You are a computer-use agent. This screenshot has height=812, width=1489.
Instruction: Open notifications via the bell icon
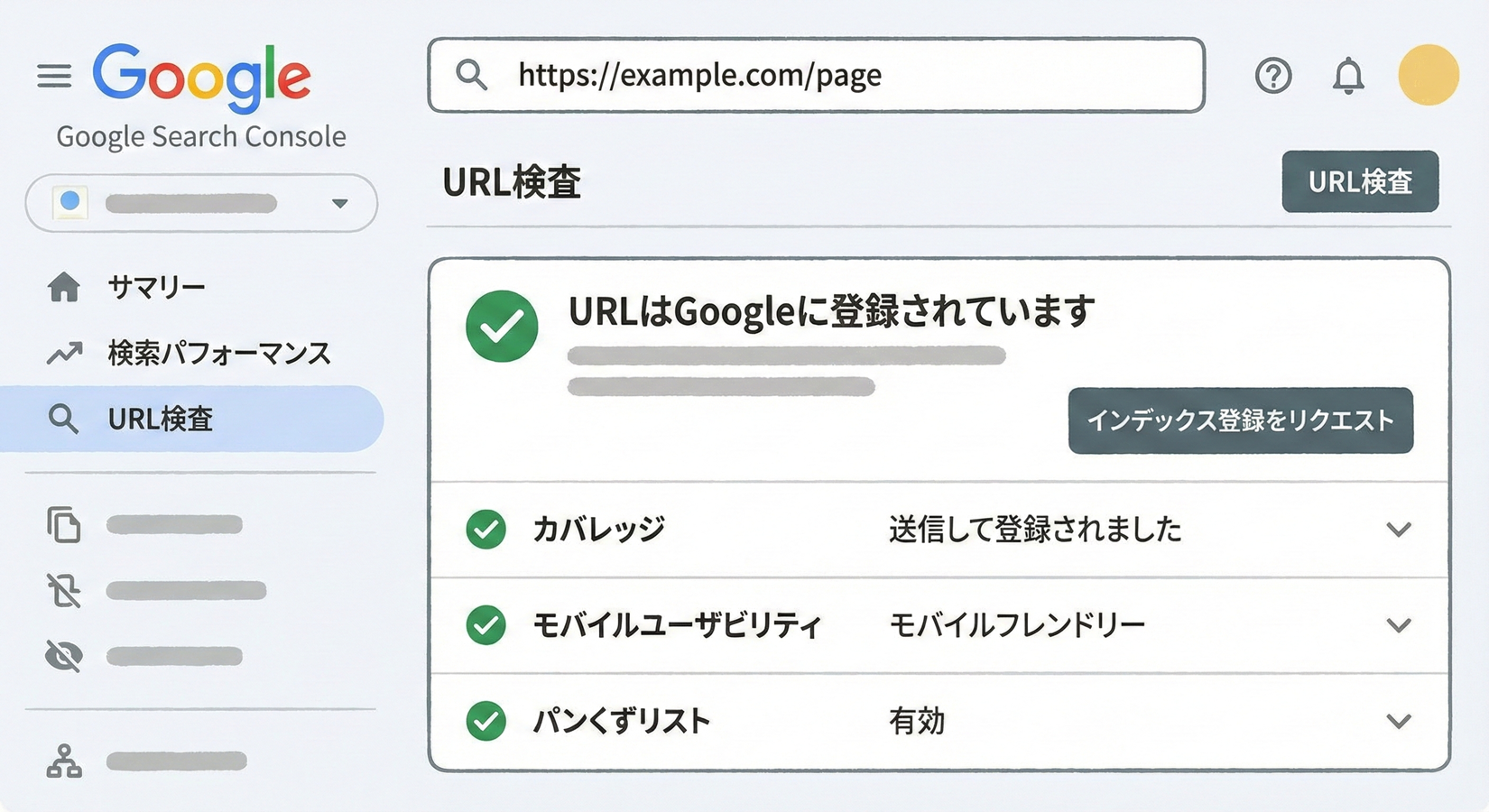pyautogui.click(x=1348, y=76)
